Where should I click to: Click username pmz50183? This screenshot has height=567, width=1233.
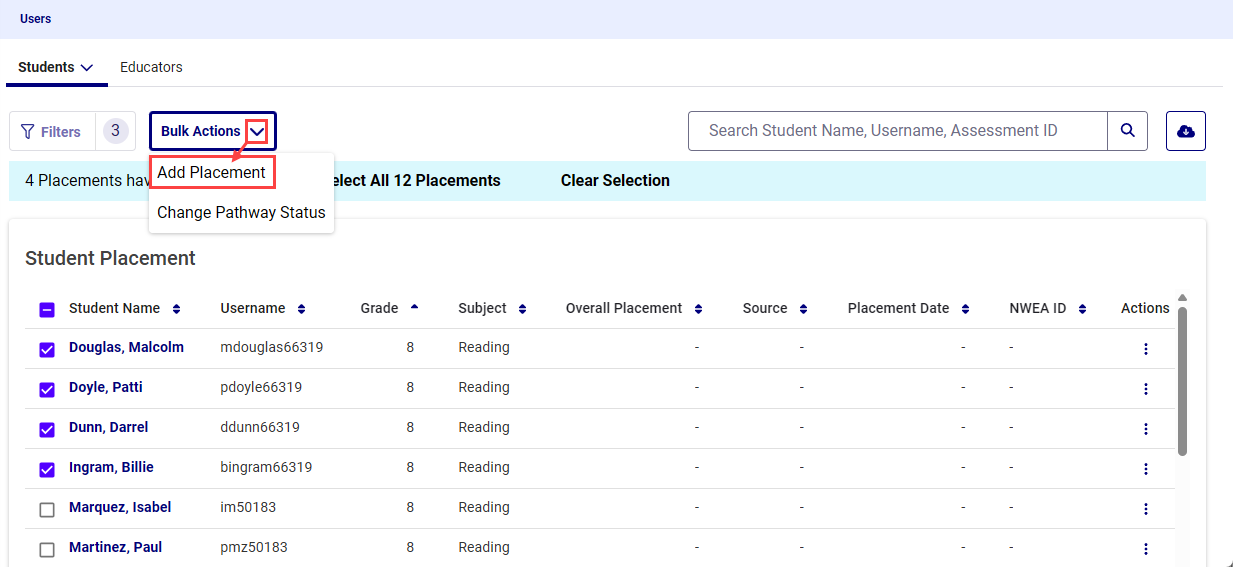(x=254, y=547)
